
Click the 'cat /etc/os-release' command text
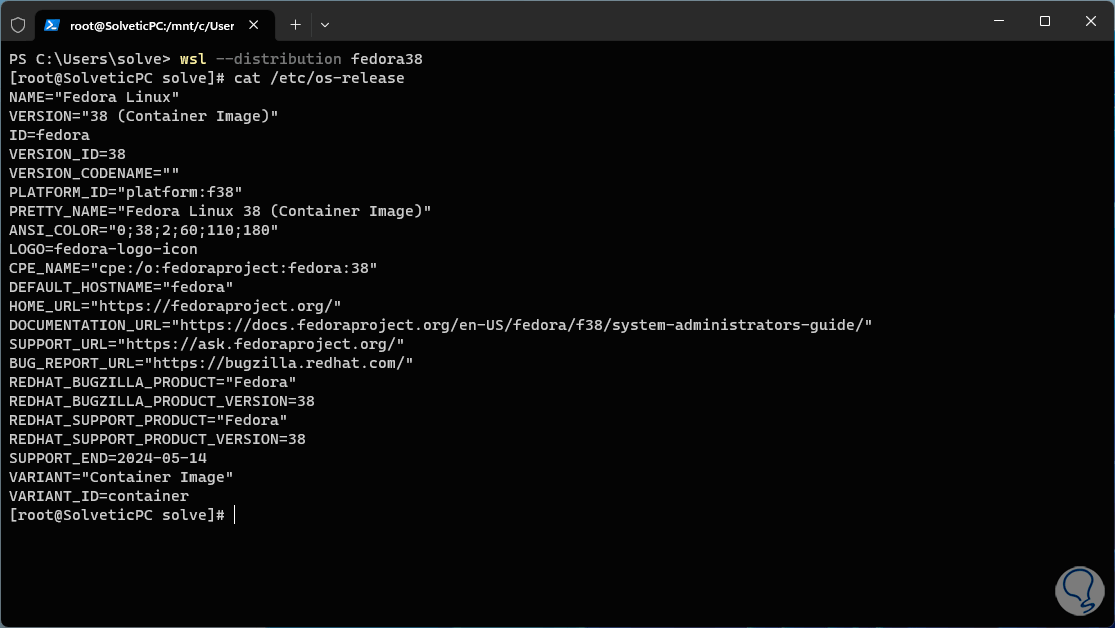click(318, 78)
